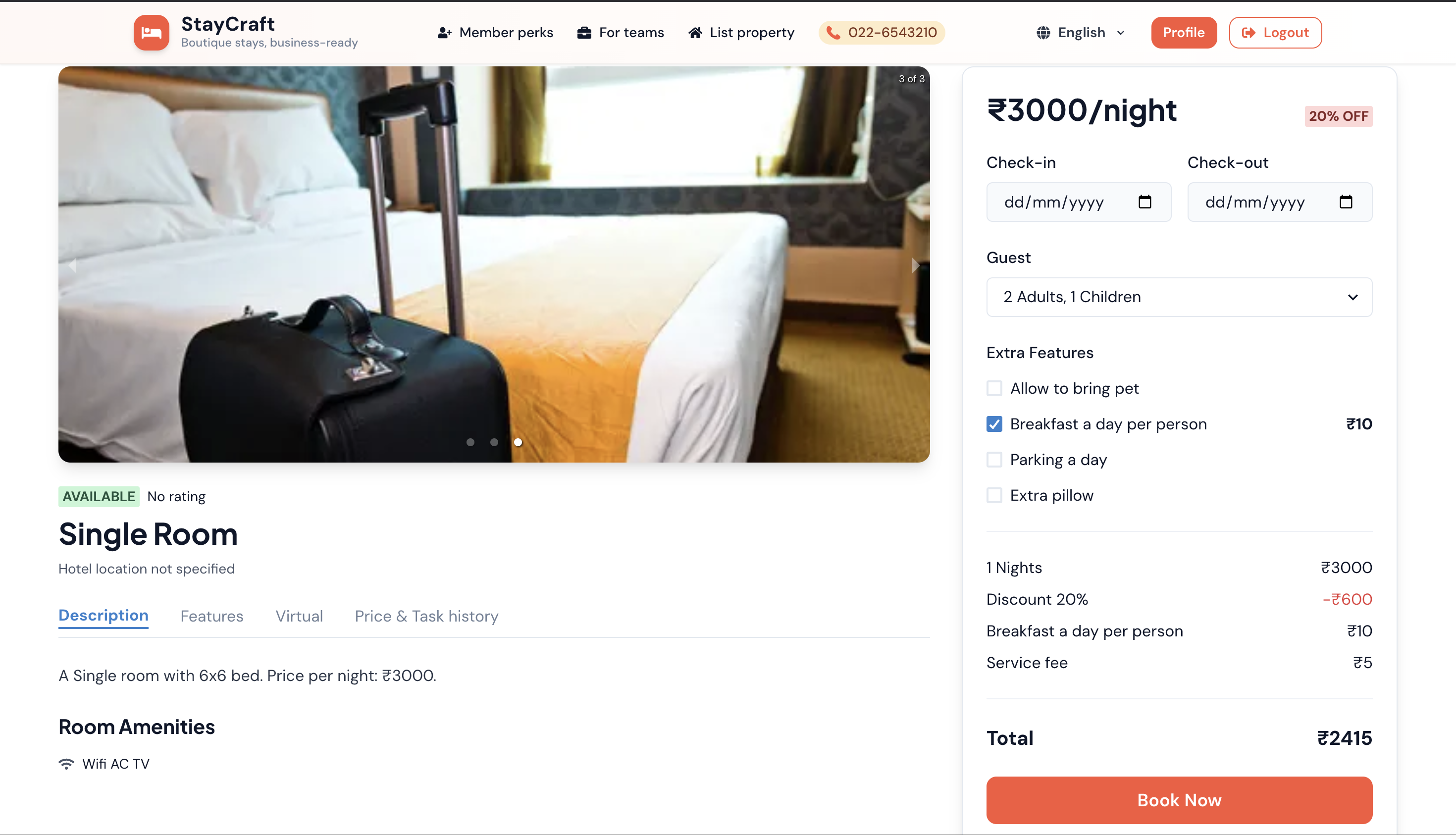Click the List property house icon
The image size is (1456, 835).
point(695,32)
